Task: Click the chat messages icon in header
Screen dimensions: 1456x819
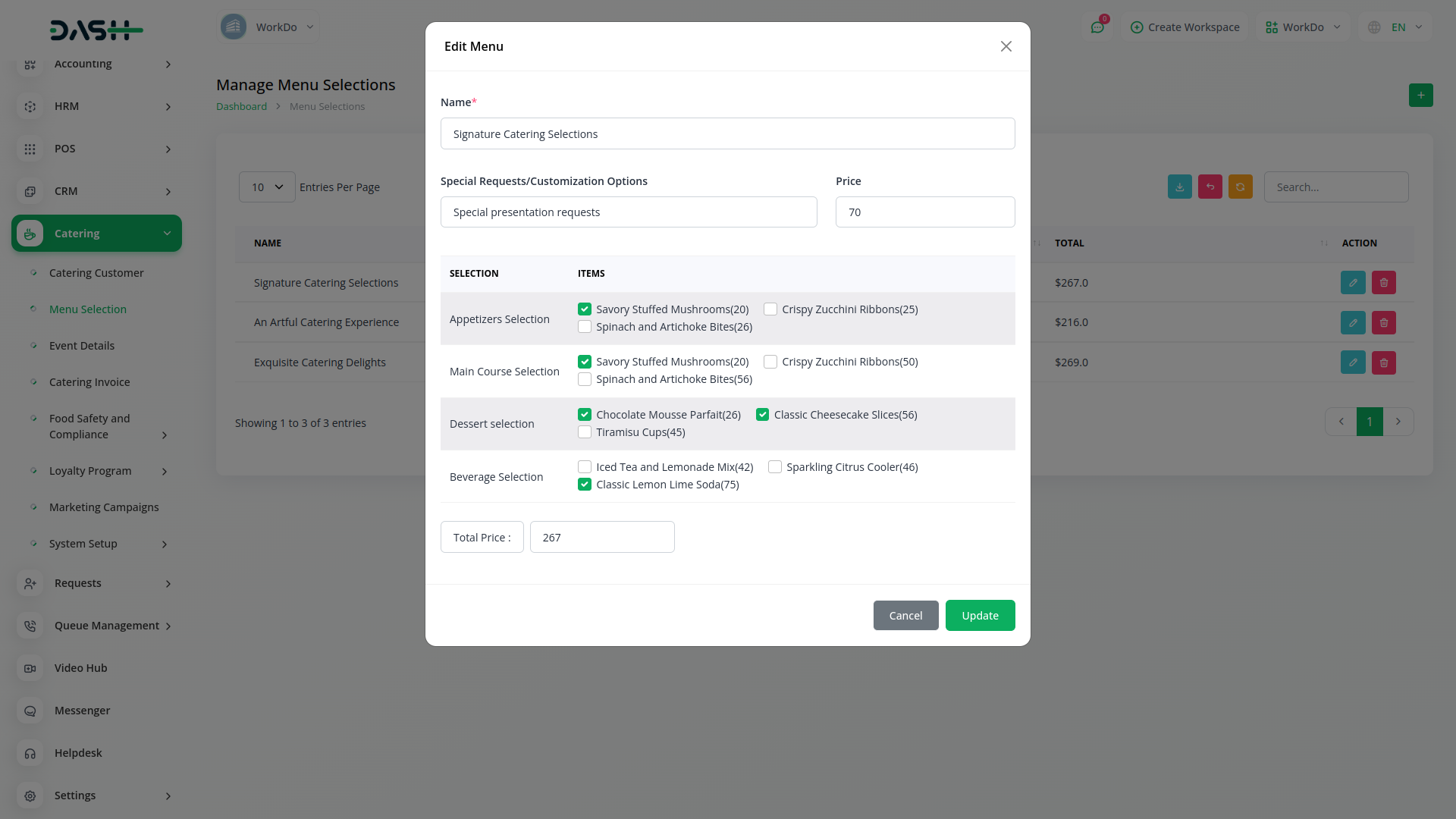Action: [1097, 27]
